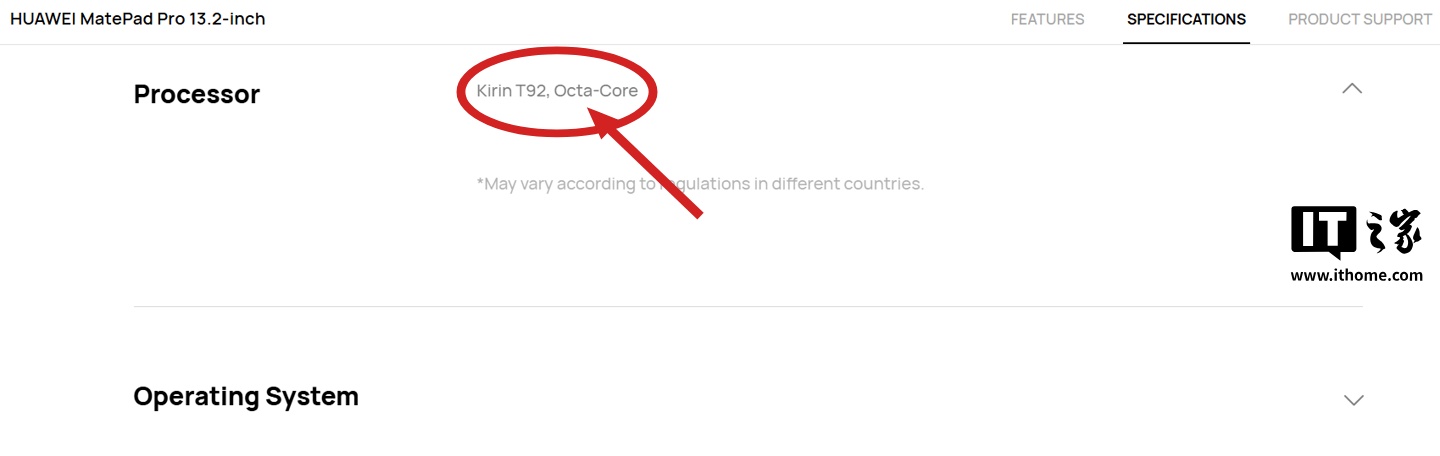Click the Operating System section heading

coord(246,396)
